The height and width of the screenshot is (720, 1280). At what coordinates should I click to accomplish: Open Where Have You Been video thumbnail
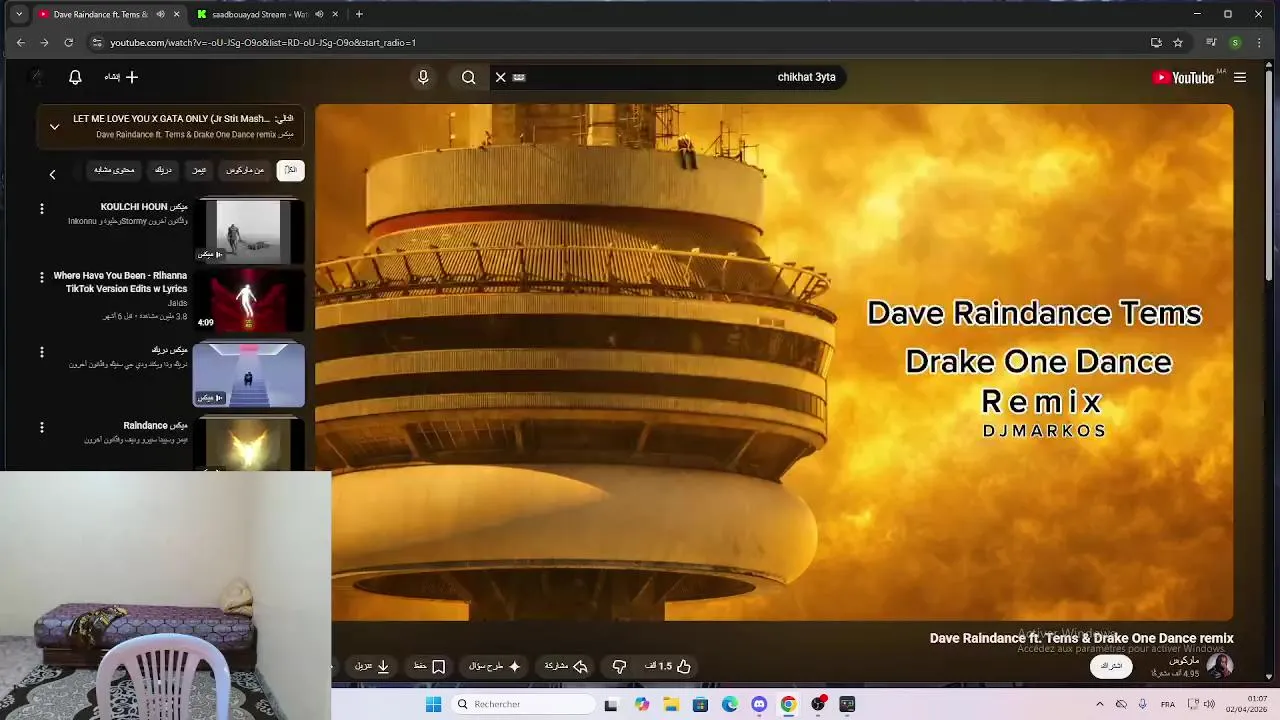[x=249, y=300]
